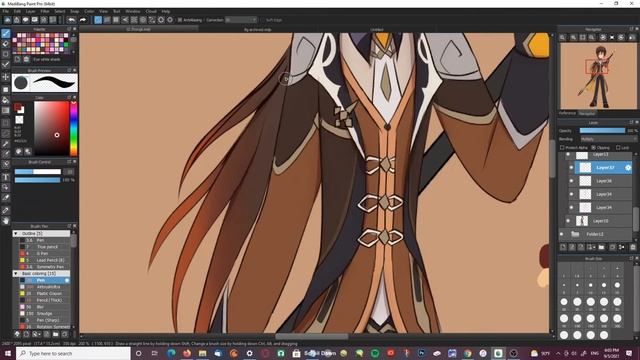Select Layer36 in the layer list
This screenshot has height=360, width=640.
click(x=603, y=181)
